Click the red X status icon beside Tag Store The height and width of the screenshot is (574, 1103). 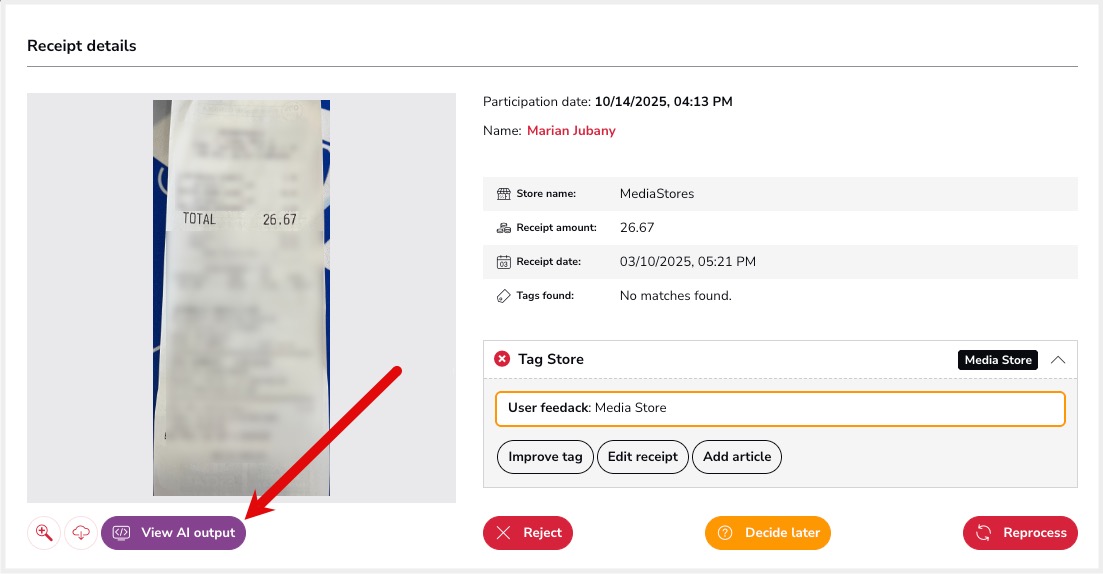tap(502, 359)
